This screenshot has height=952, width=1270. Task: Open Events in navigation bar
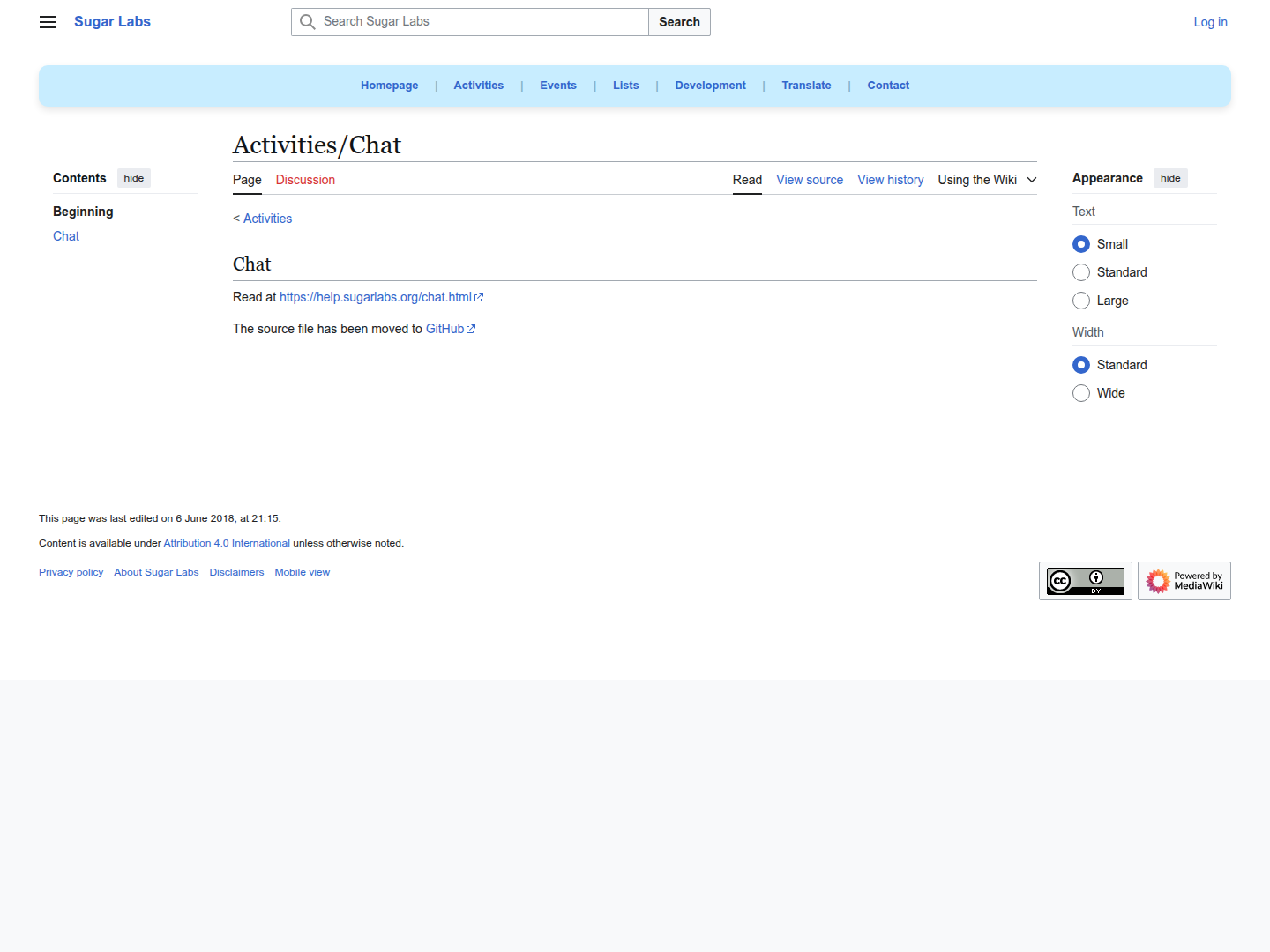pos(558,86)
